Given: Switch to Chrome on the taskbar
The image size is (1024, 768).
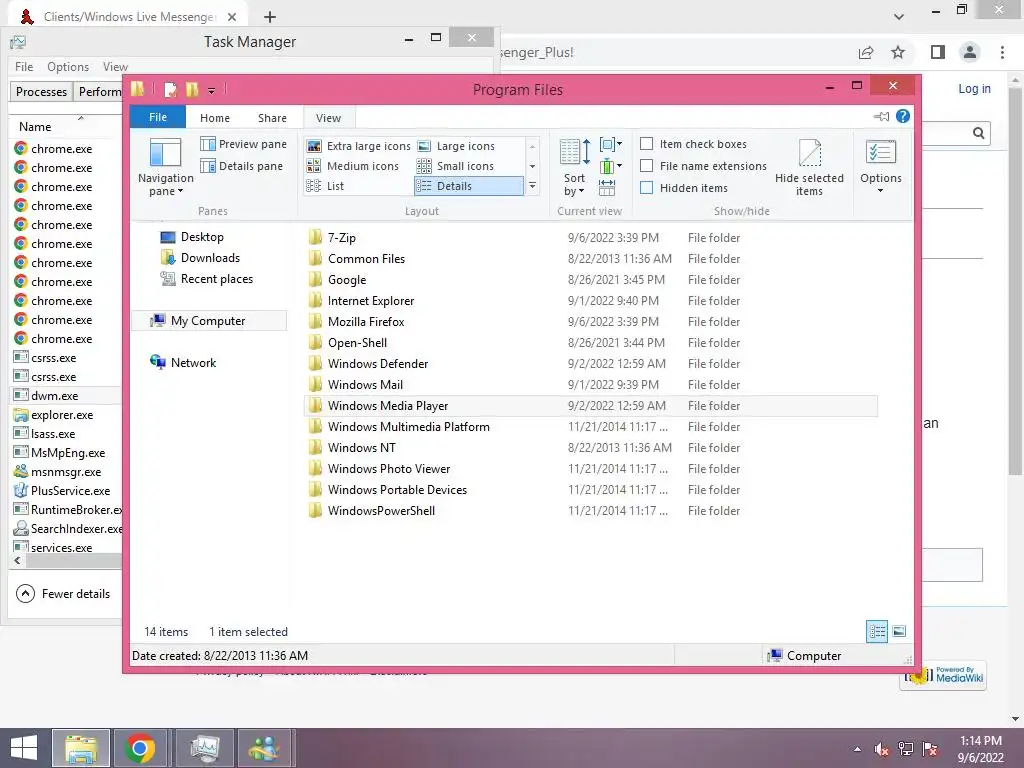Looking at the screenshot, I should pyautogui.click(x=140, y=748).
